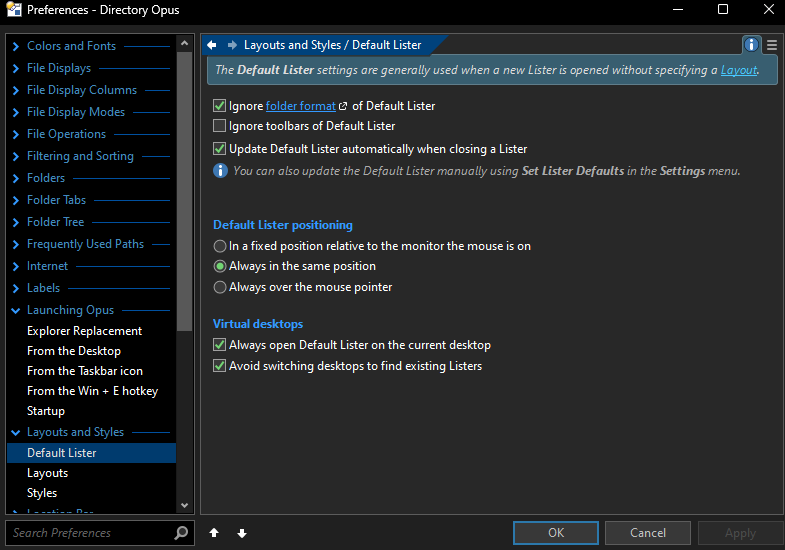Toggle Always open Default Lister on current desktop
Screen dimensions: 785x550
(219, 345)
